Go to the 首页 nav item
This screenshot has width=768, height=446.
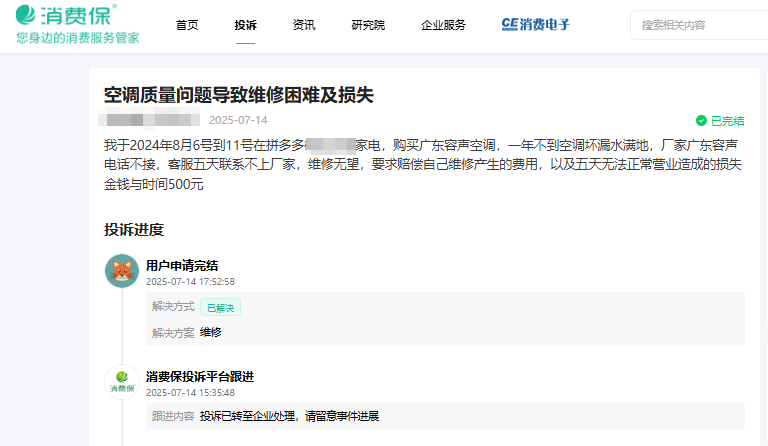(x=187, y=25)
